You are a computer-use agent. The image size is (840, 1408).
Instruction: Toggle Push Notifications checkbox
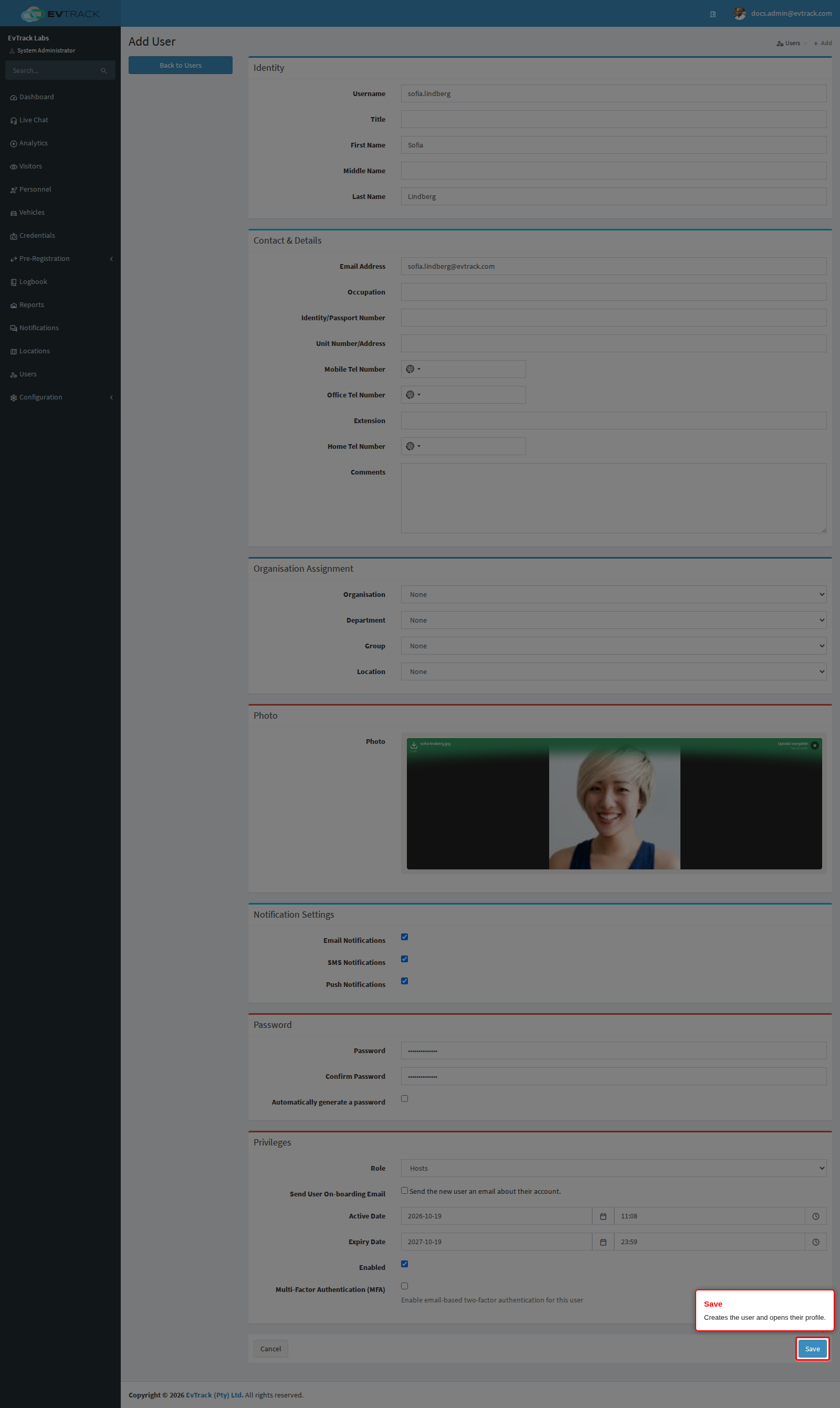(404, 981)
